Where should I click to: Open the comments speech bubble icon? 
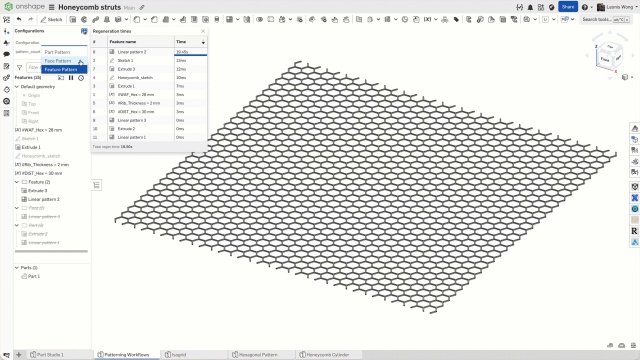click(x=7, y=54)
